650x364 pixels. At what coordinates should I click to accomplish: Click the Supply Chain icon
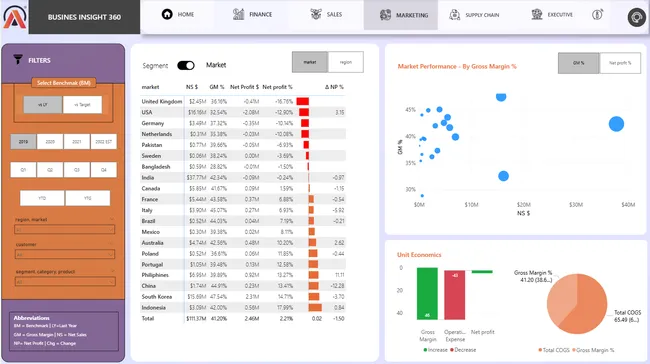[455, 15]
